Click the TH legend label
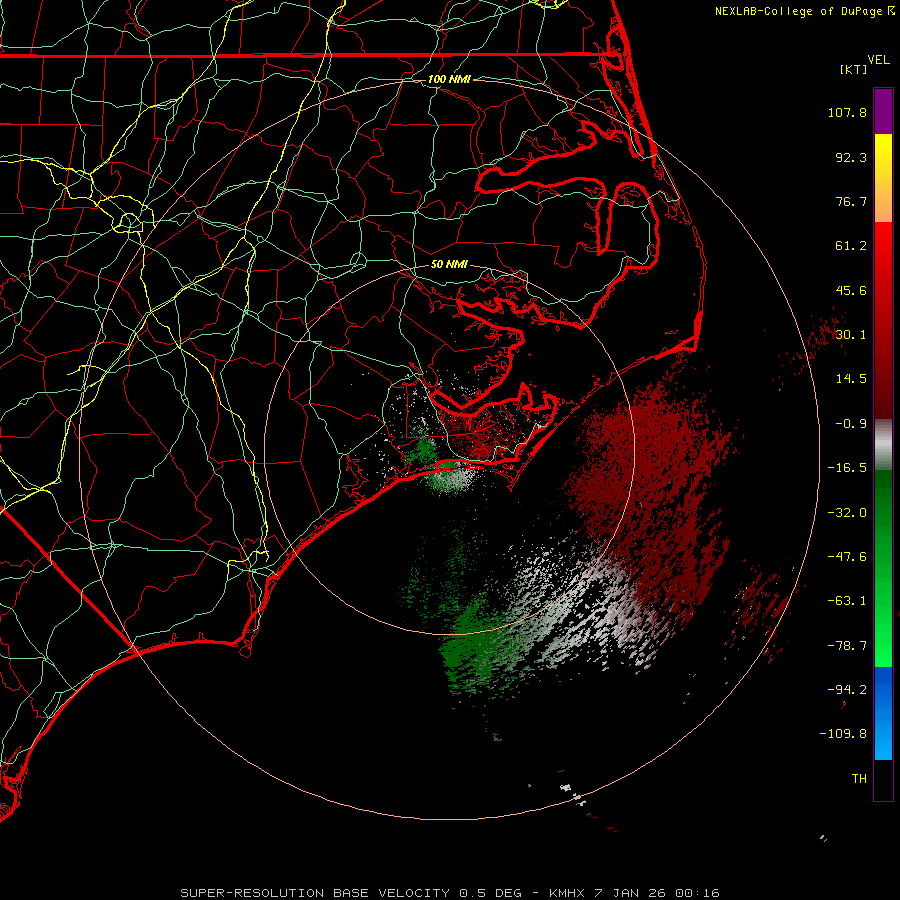900x900 pixels. tap(859, 779)
